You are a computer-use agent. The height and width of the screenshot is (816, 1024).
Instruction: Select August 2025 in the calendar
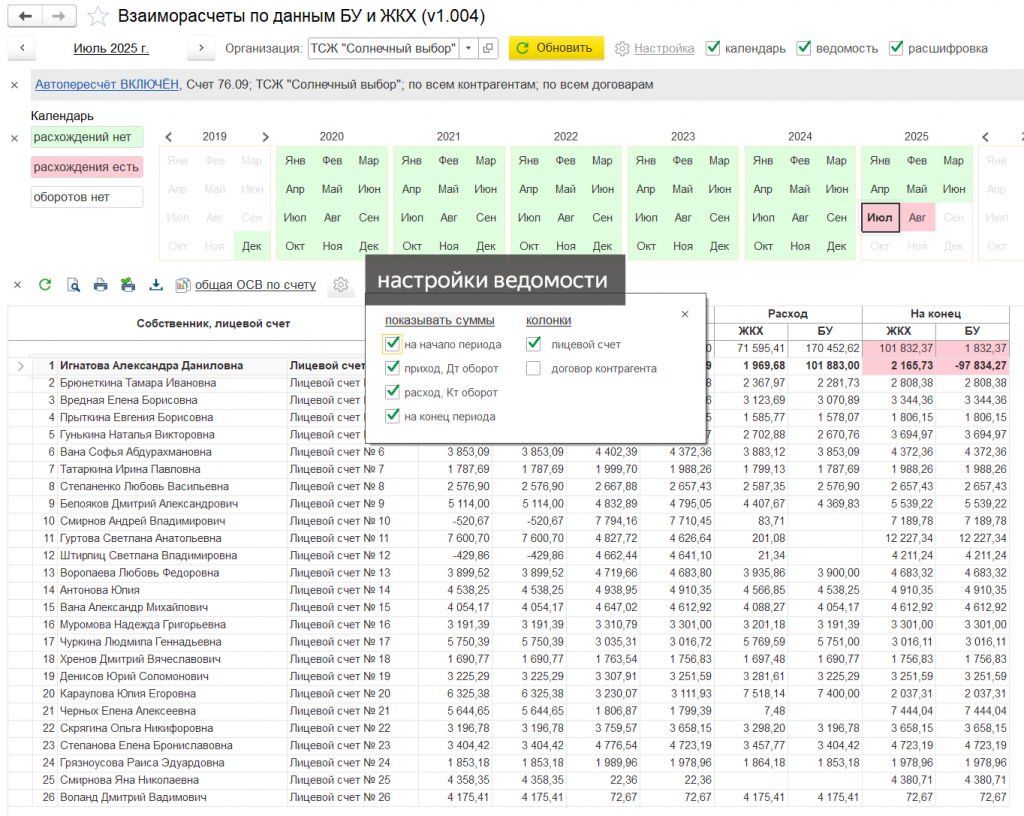[917, 217]
